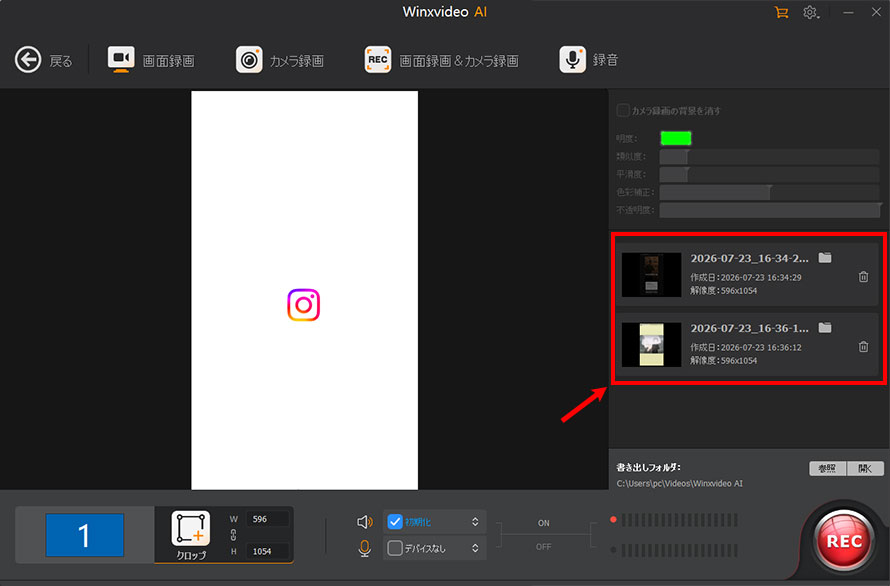Adjust the 色彩補正 slider
This screenshot has width=890, height=586.
(769, 192)
